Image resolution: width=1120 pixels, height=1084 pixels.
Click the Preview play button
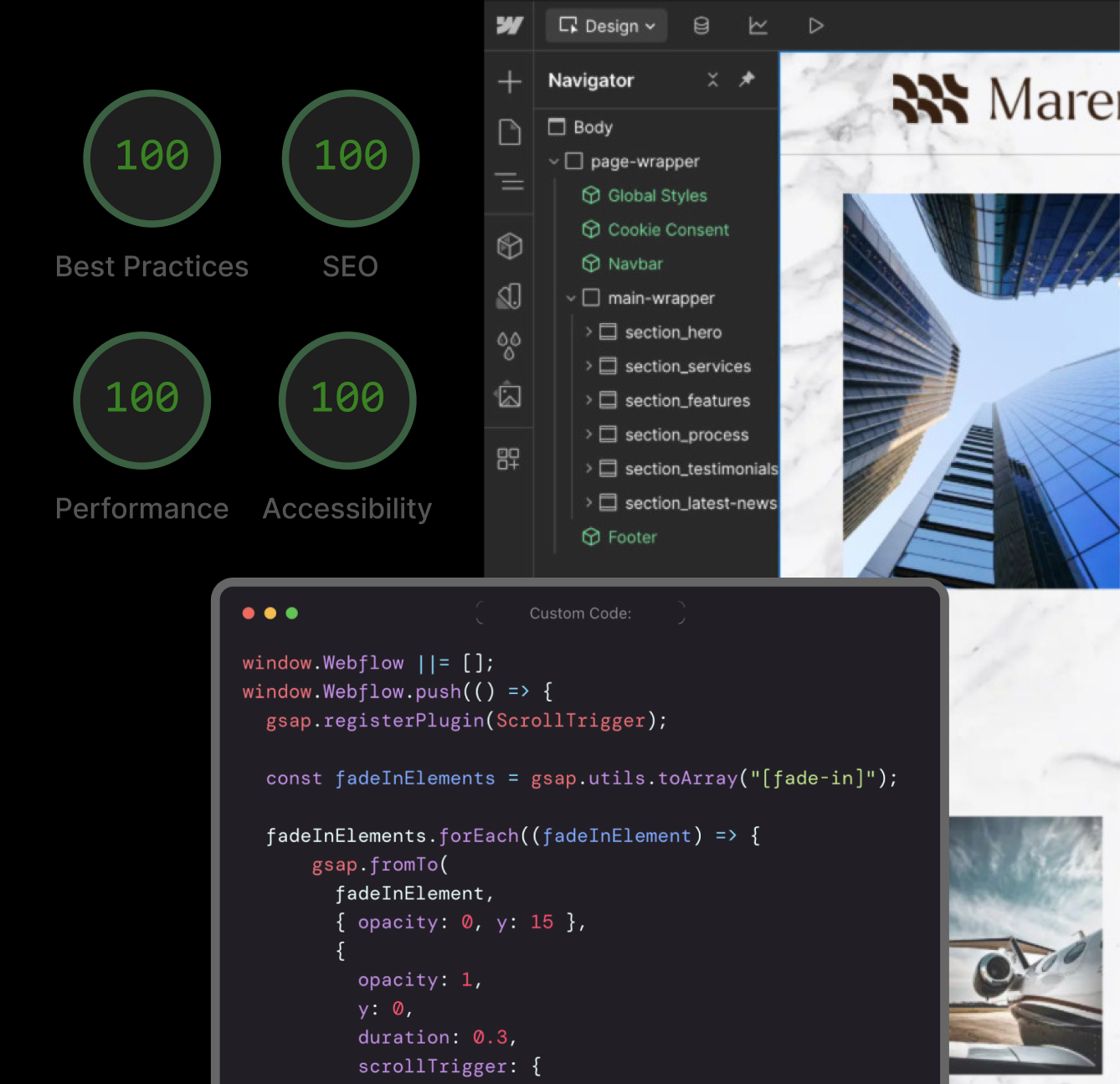(815, 26)
